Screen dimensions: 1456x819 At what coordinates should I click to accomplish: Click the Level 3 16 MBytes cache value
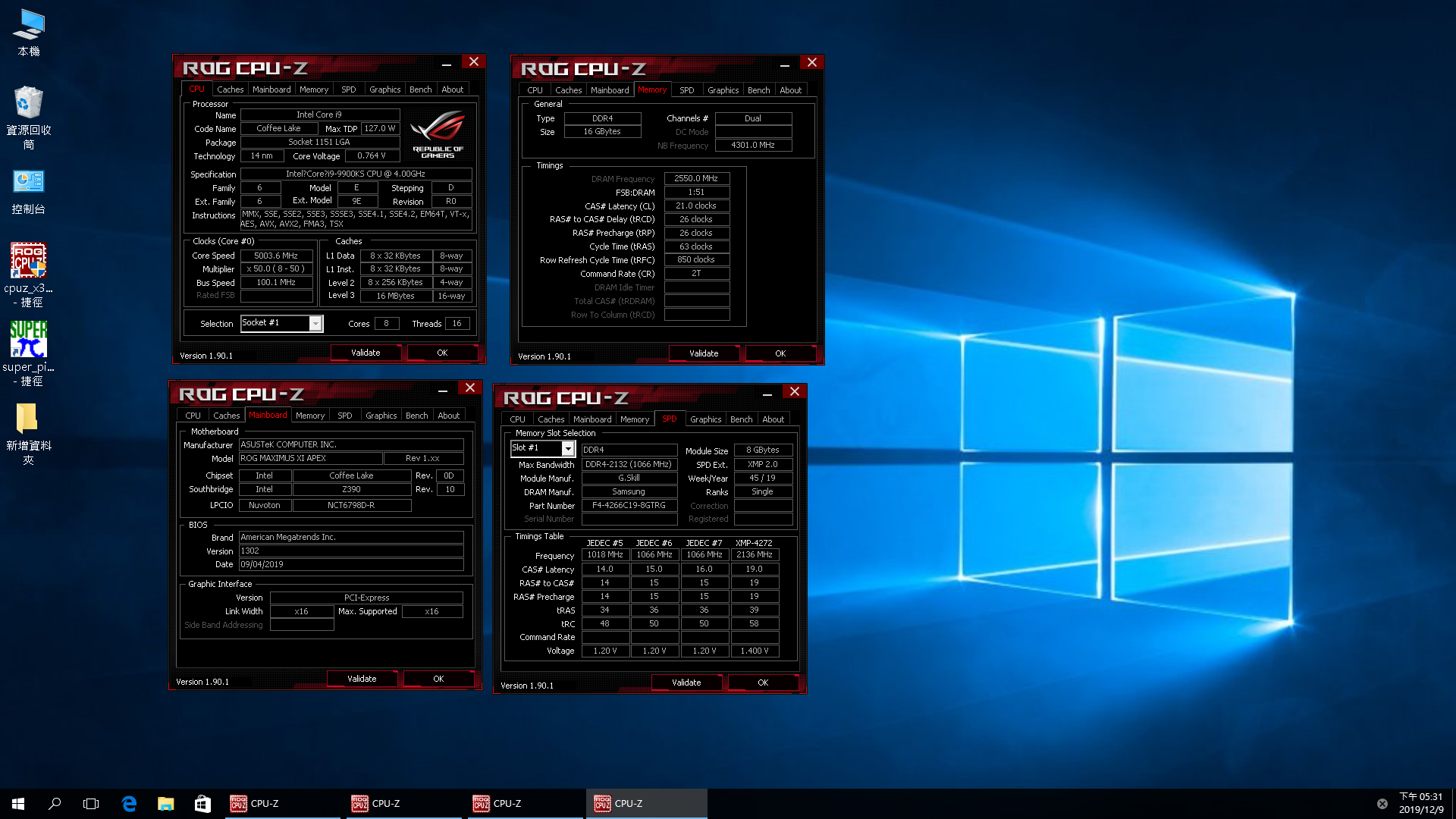(x=395, y=296)
